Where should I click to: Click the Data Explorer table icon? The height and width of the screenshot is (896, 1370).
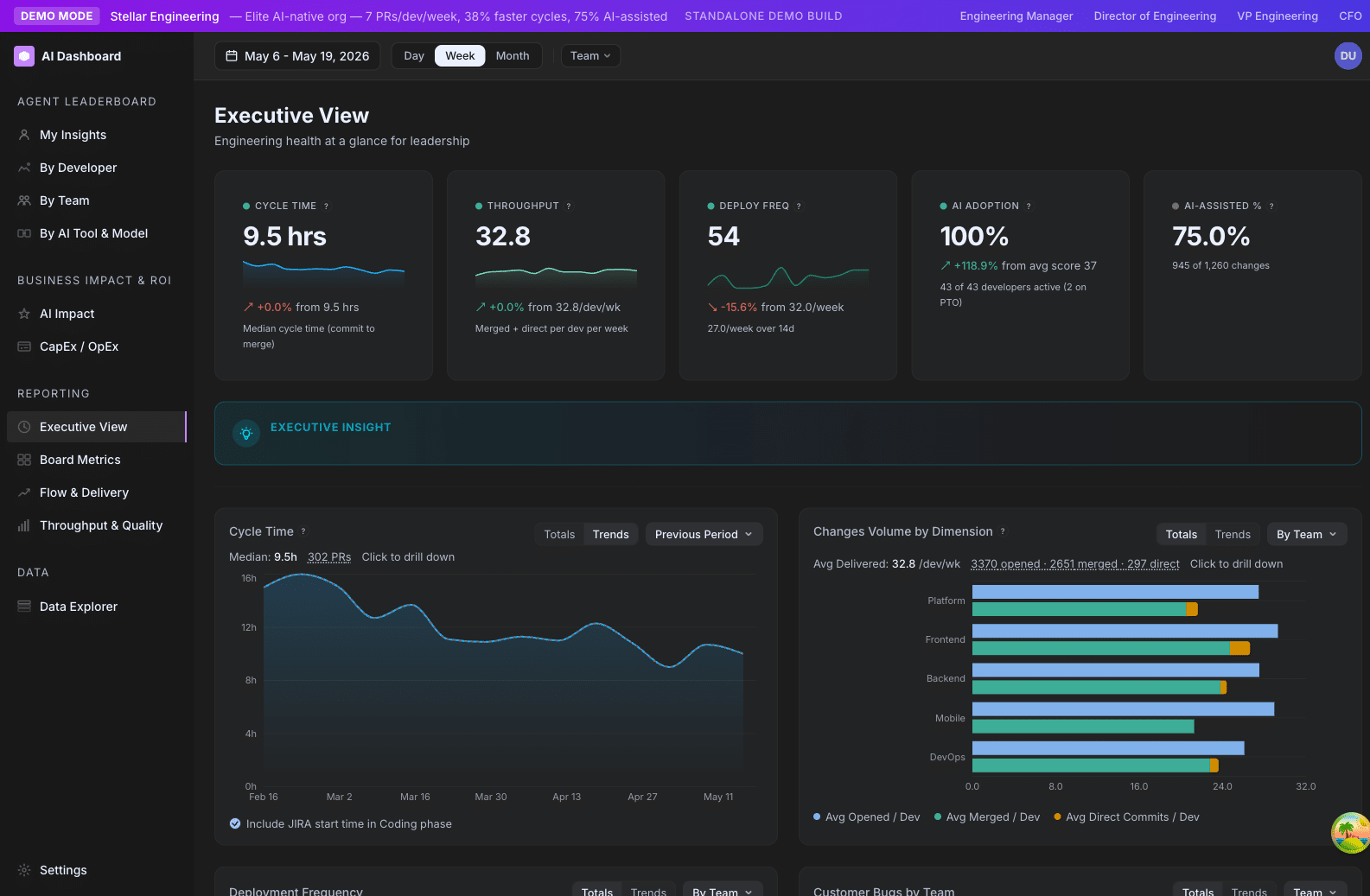[x=24, y=607]
